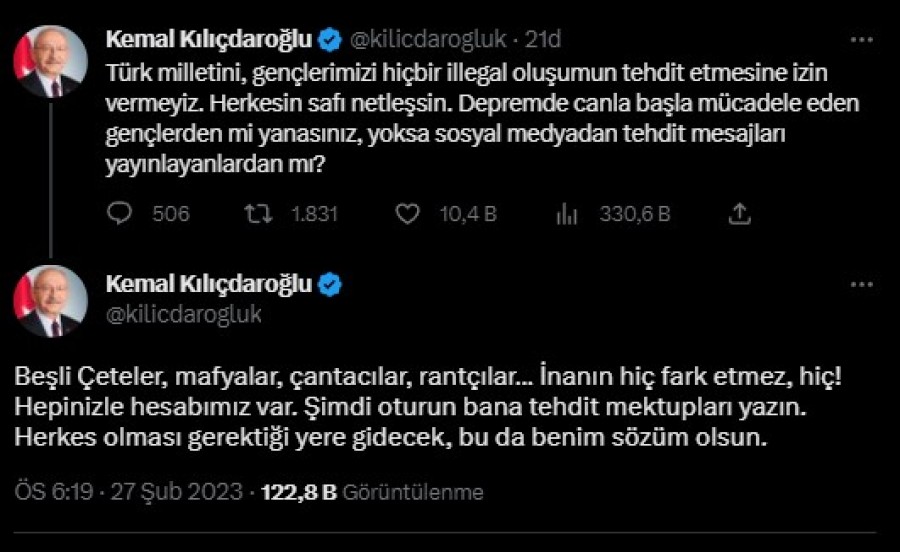Like the first tweet with heart icon
Viewport: 900px width, 552px height.
pyautogui.click(x=406, y=213)
